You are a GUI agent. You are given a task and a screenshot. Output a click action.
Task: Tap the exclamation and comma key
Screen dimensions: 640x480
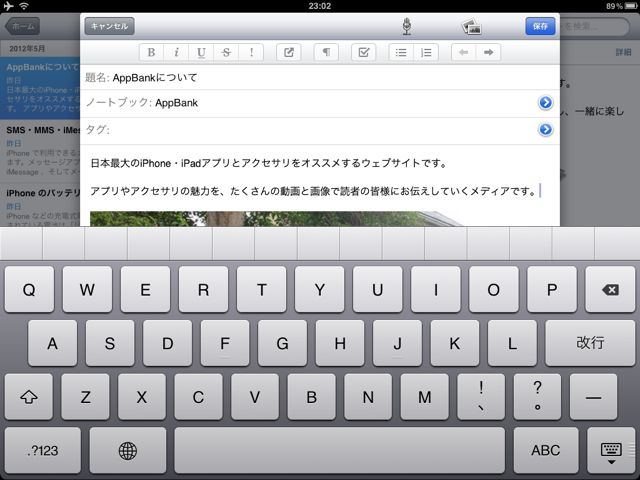click(481, 397)
